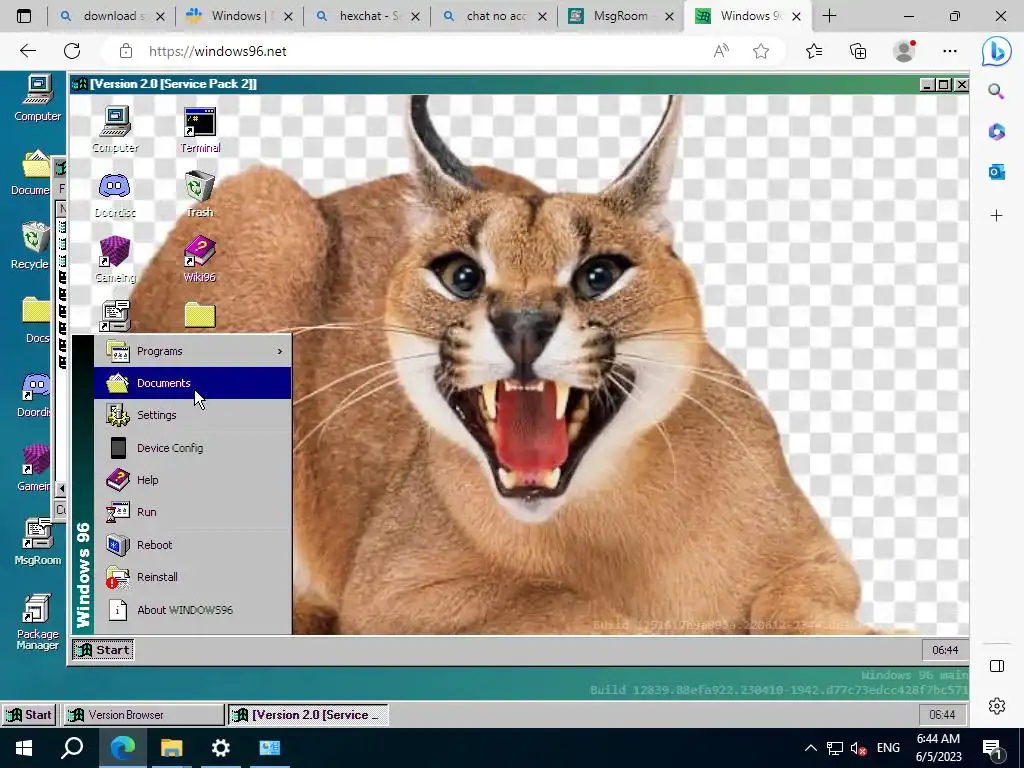Open sidebar search magnifier icon

[997, 91]
